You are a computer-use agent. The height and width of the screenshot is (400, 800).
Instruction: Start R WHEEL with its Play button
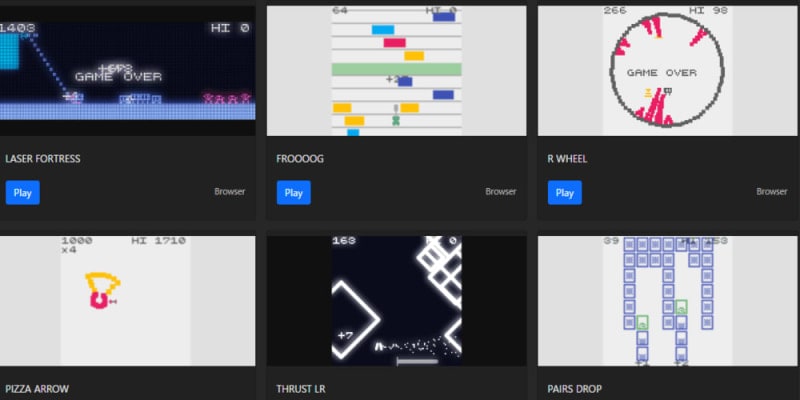(564, 192)
